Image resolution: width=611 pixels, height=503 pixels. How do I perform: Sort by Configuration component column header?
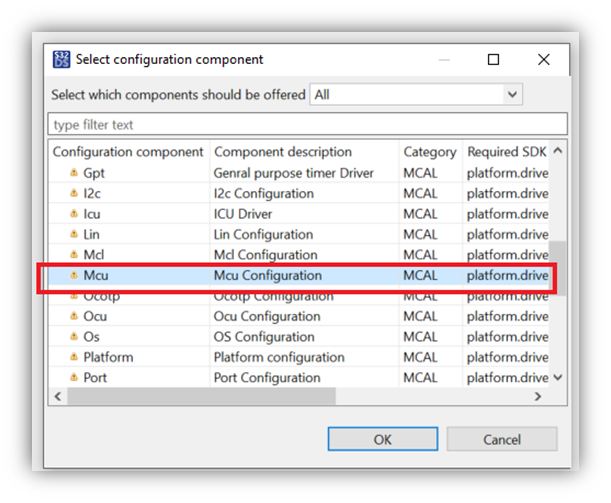(x=128, y=152)
